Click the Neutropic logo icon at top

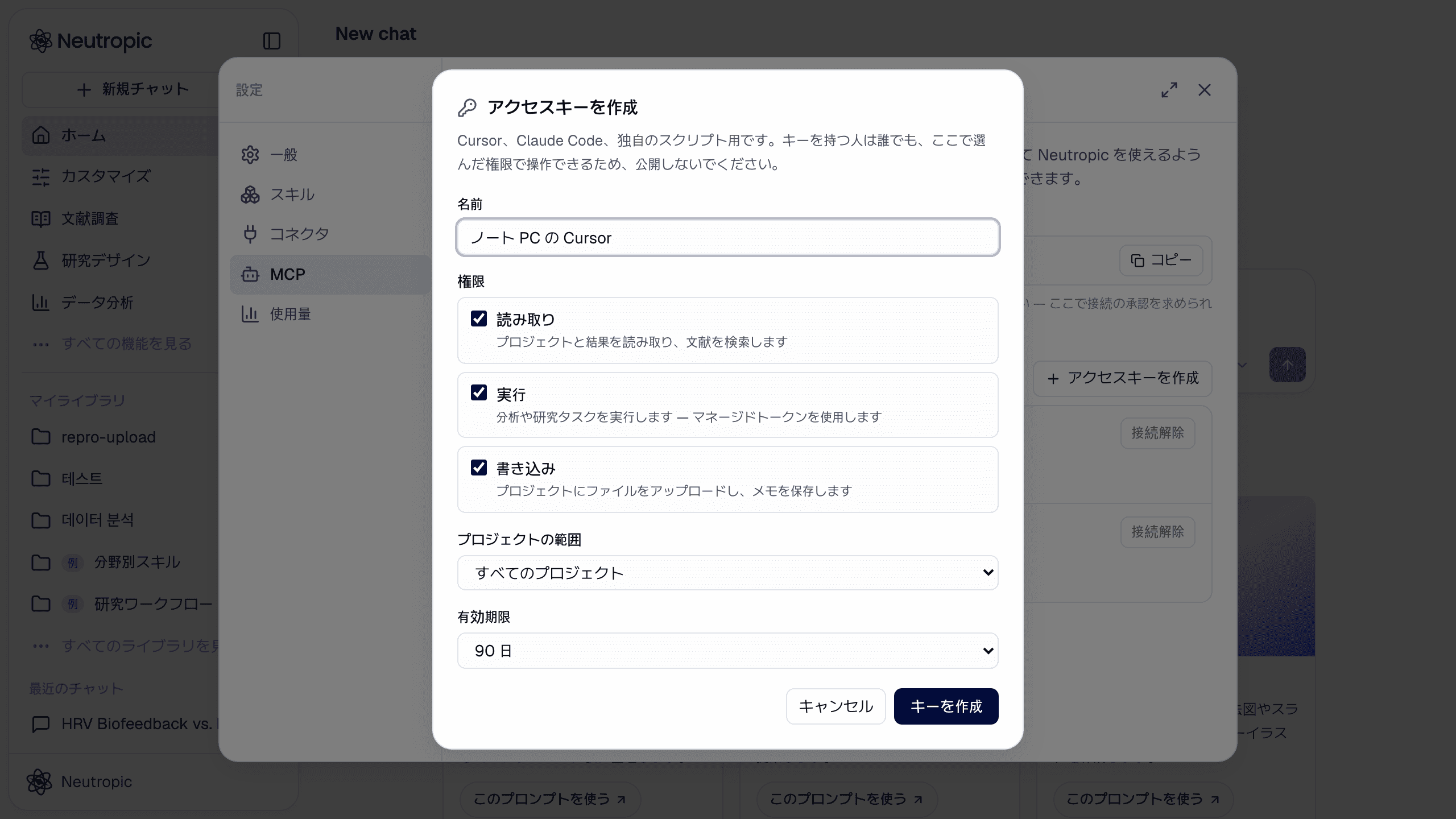(41, 41)
